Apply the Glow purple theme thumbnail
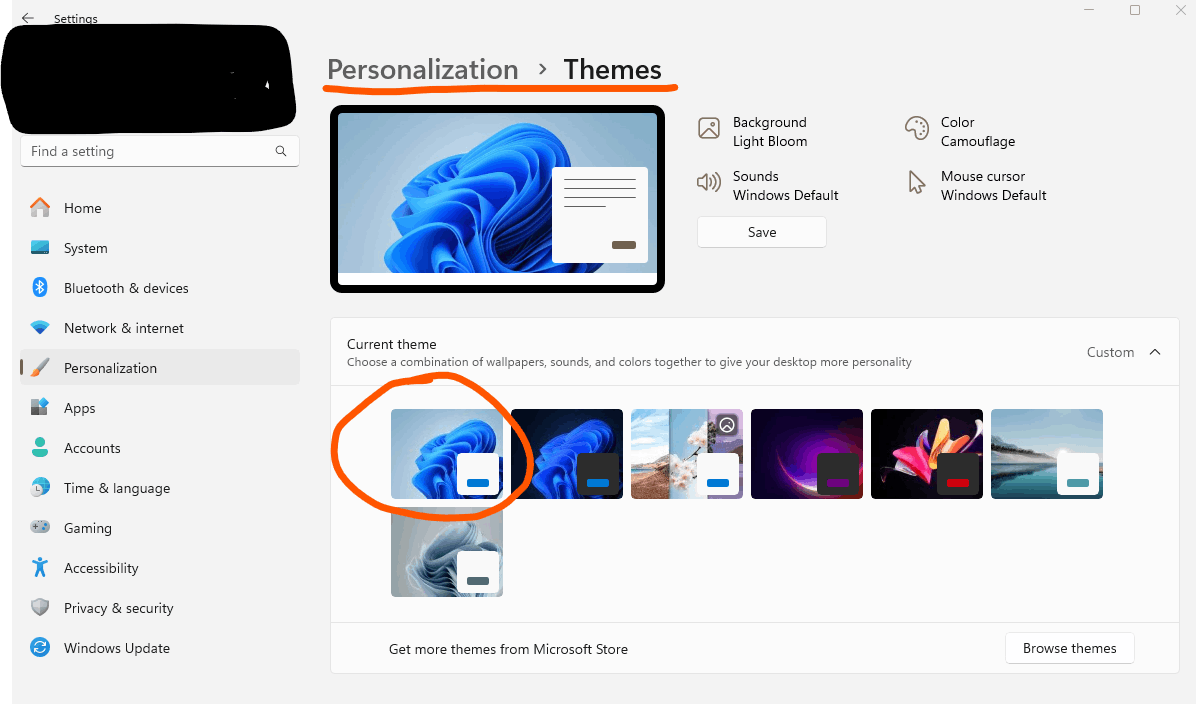The width and height of the screenshot is (1196, 704). click(807, 454)
